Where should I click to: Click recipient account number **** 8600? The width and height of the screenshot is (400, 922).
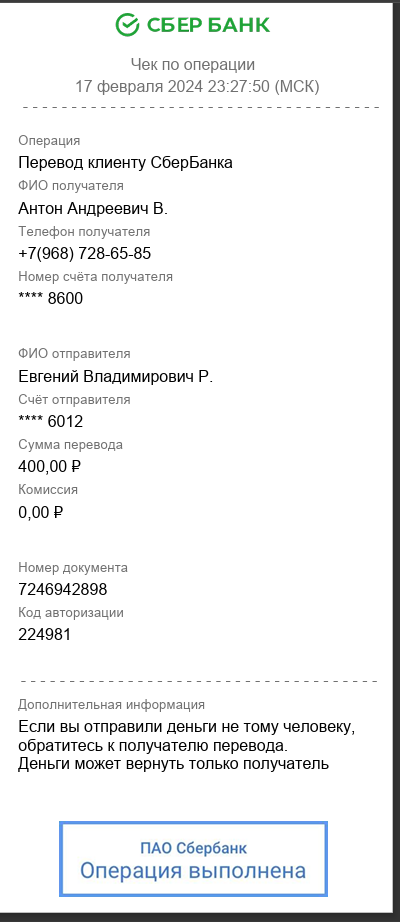coord(51,299)
